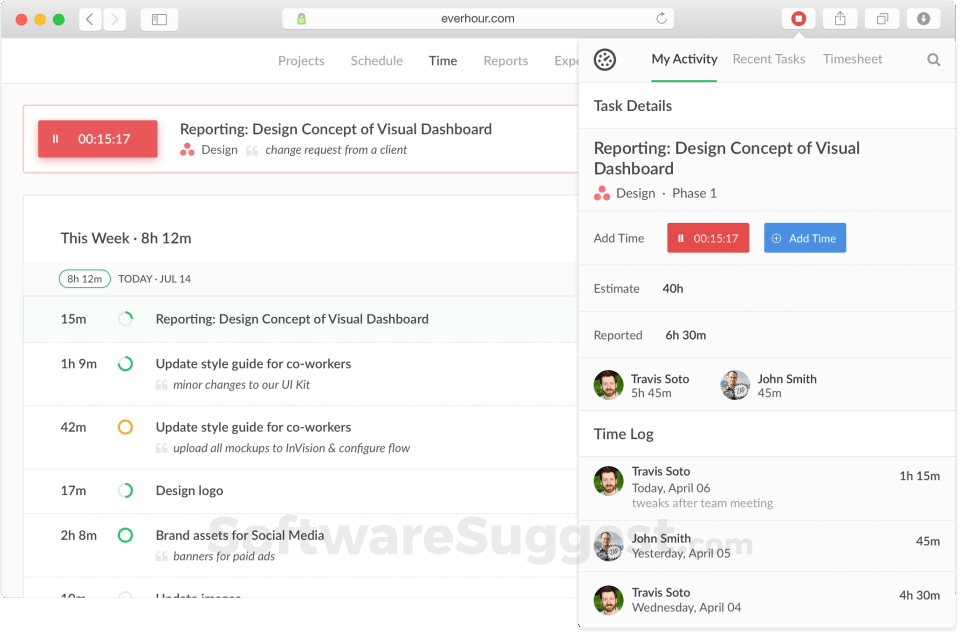This screenshot has height=634, width=960.
Task: Click the 2h 8m duration
Action: 78,535
